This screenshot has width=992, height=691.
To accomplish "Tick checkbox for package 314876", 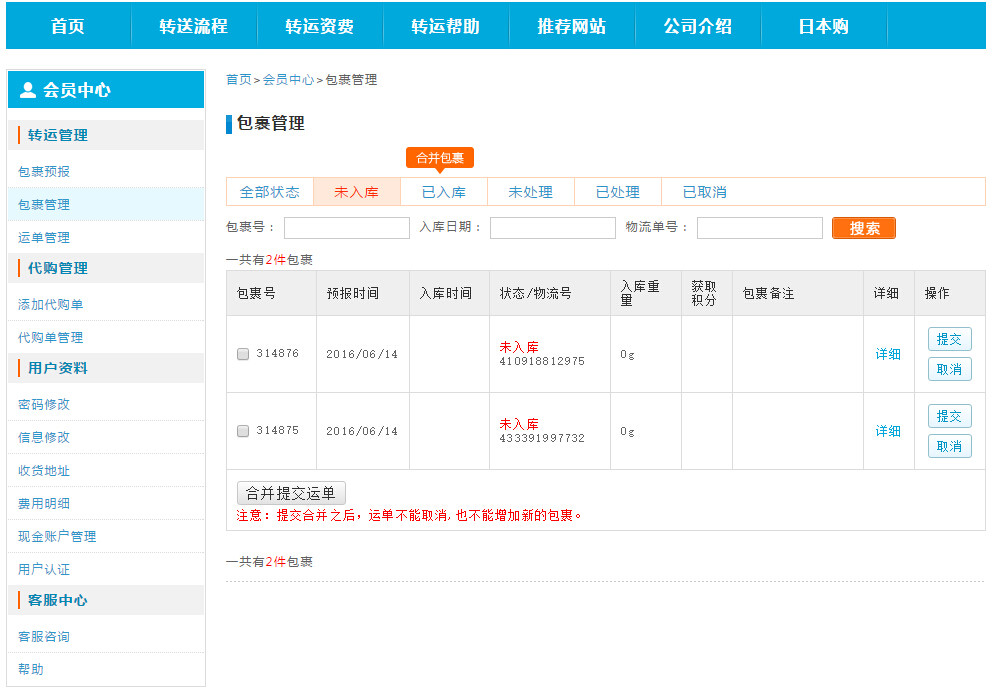I will (243, 354).
